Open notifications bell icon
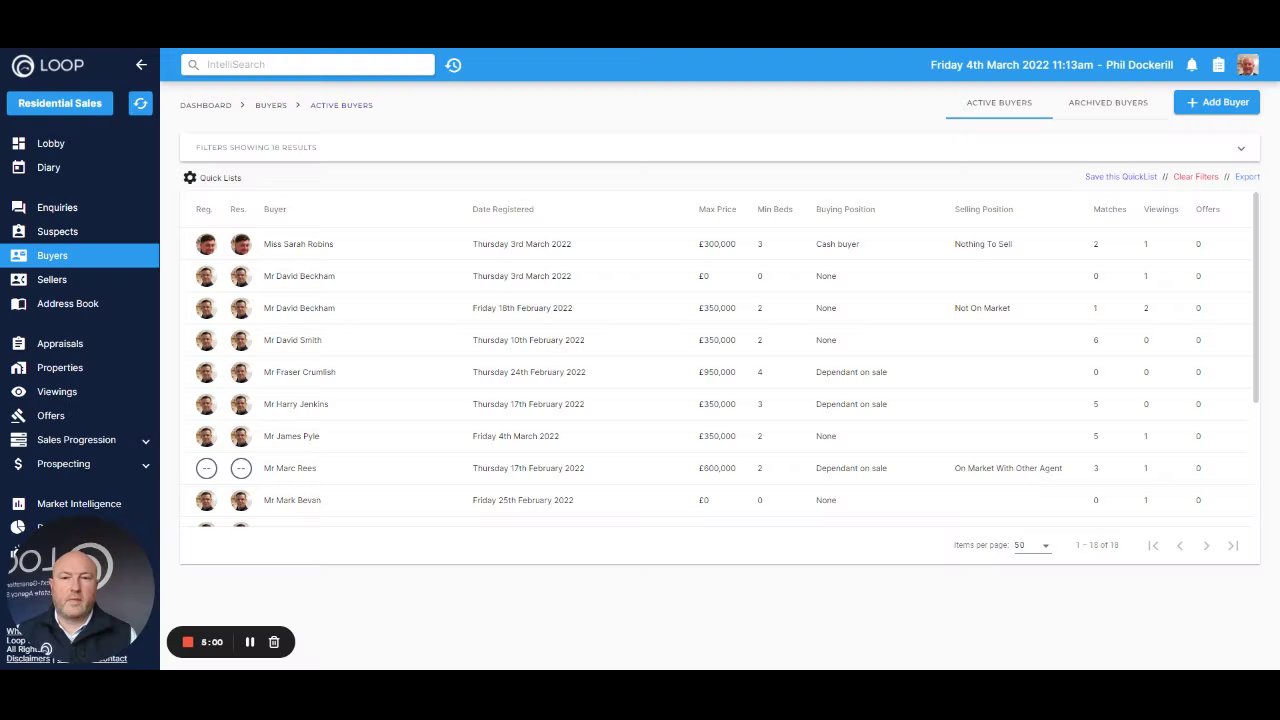Viewport: 1280px width, 720px height. coord(1192,65)
